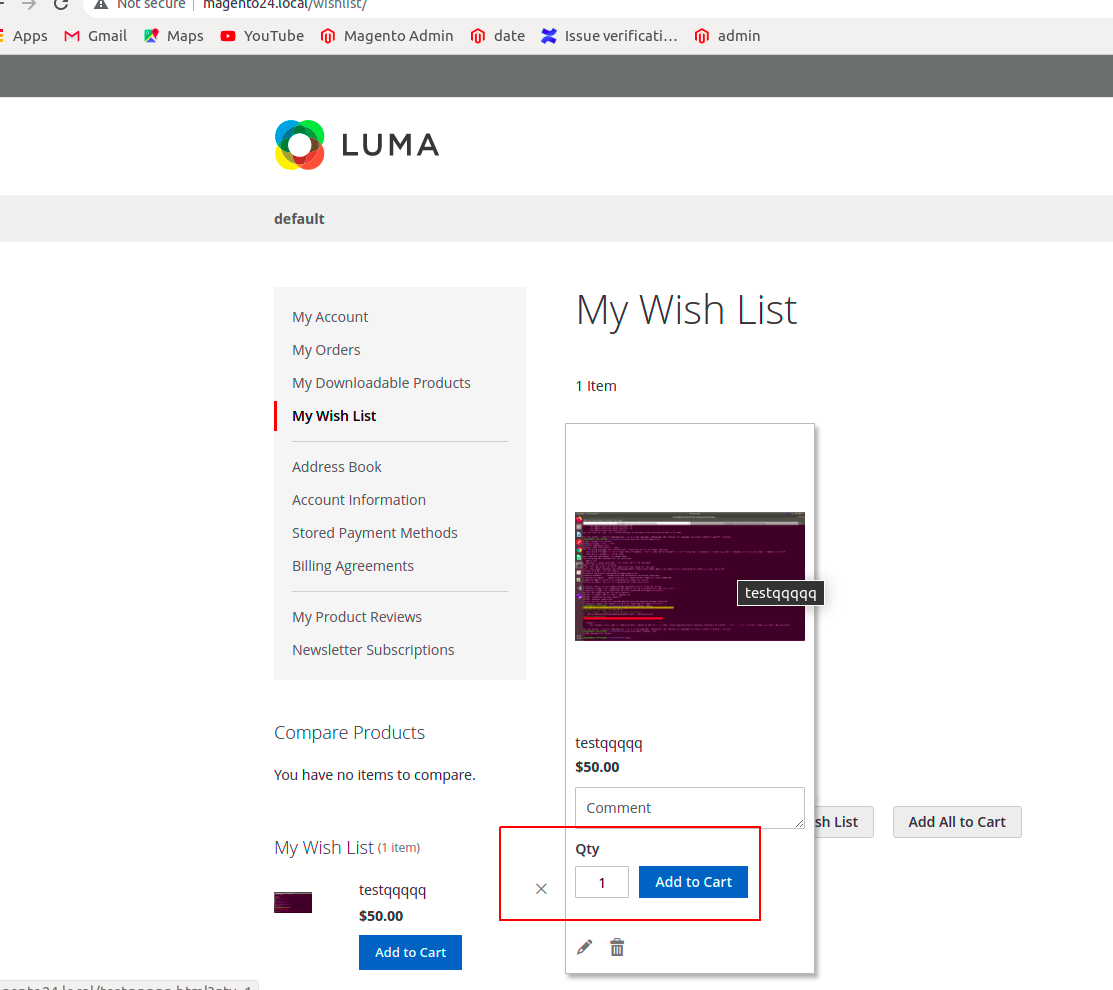The width and height of the screenshot is (1113, 990).
Task: Click the Comment text box
Action: pyautogui.click(x=689, y=808)
